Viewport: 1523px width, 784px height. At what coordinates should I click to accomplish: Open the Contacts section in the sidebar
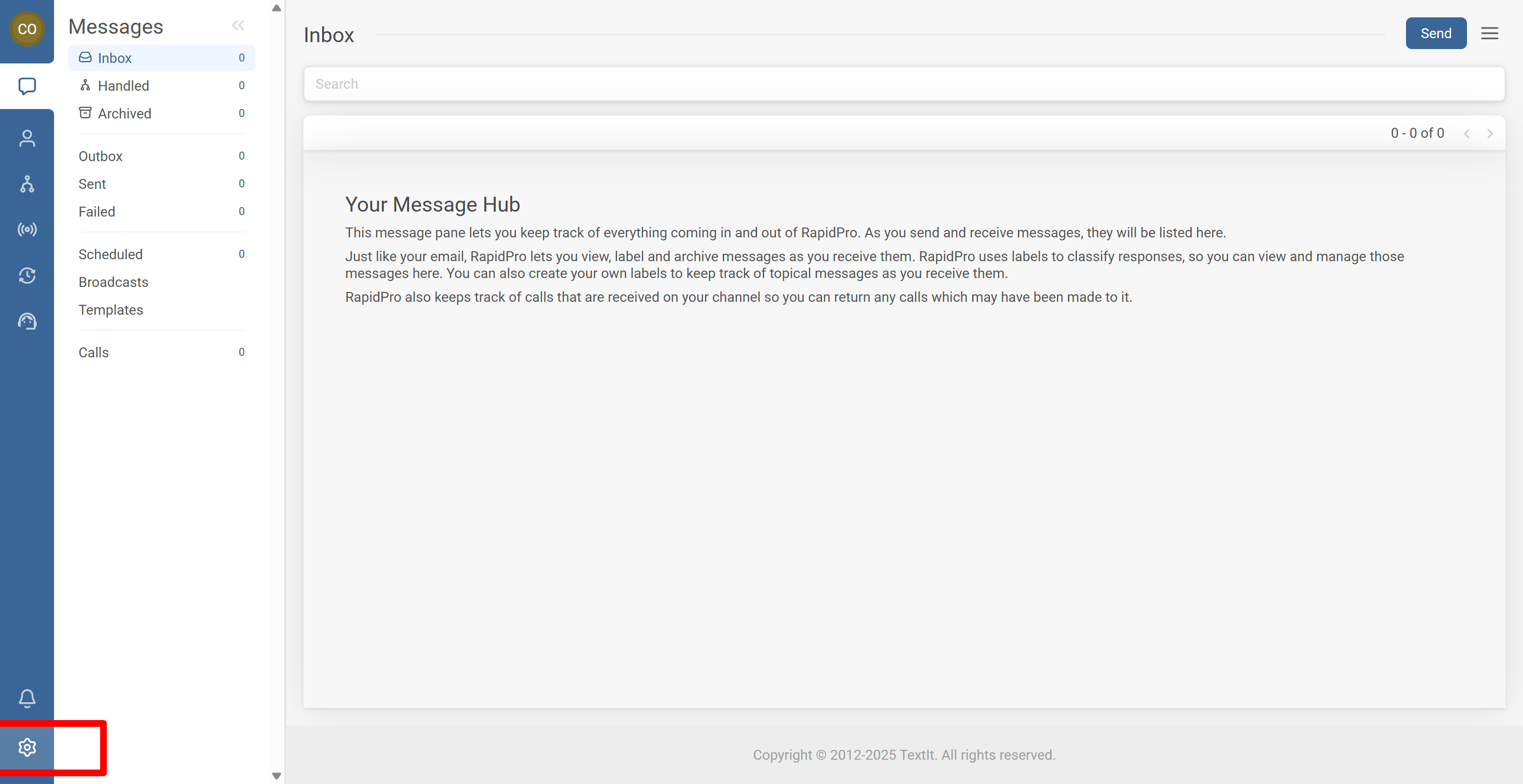(27, 138)
